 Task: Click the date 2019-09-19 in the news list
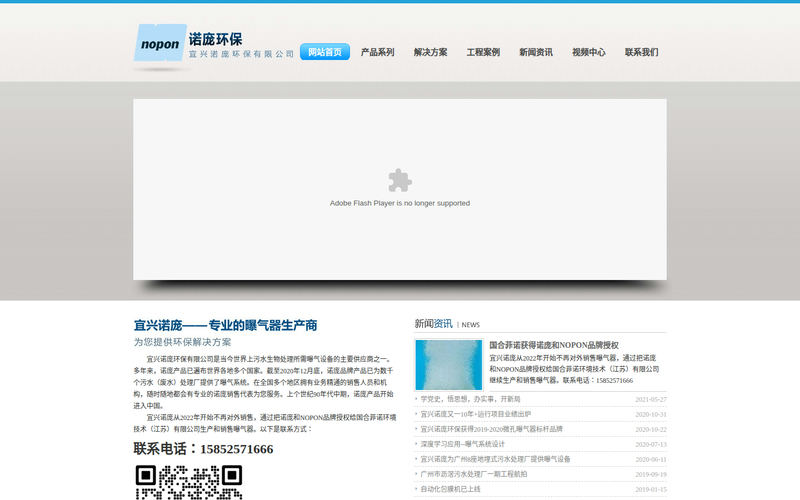651,474
